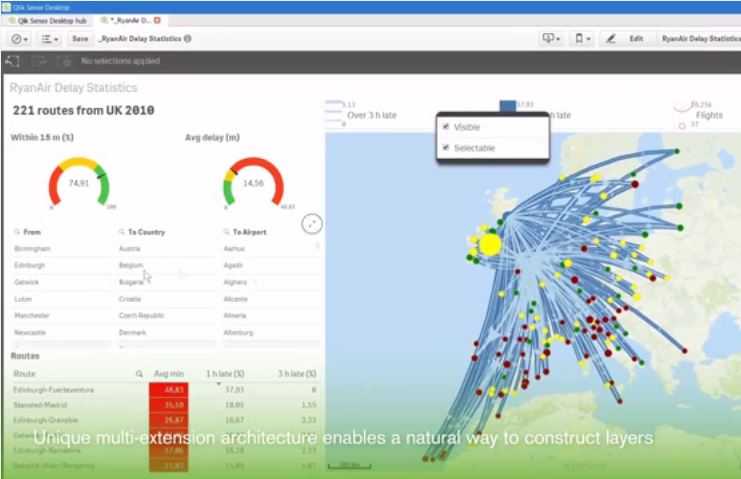Open the bookmarks menu
Viewport: 741px width, 479px height.
(x=581, y=38)
